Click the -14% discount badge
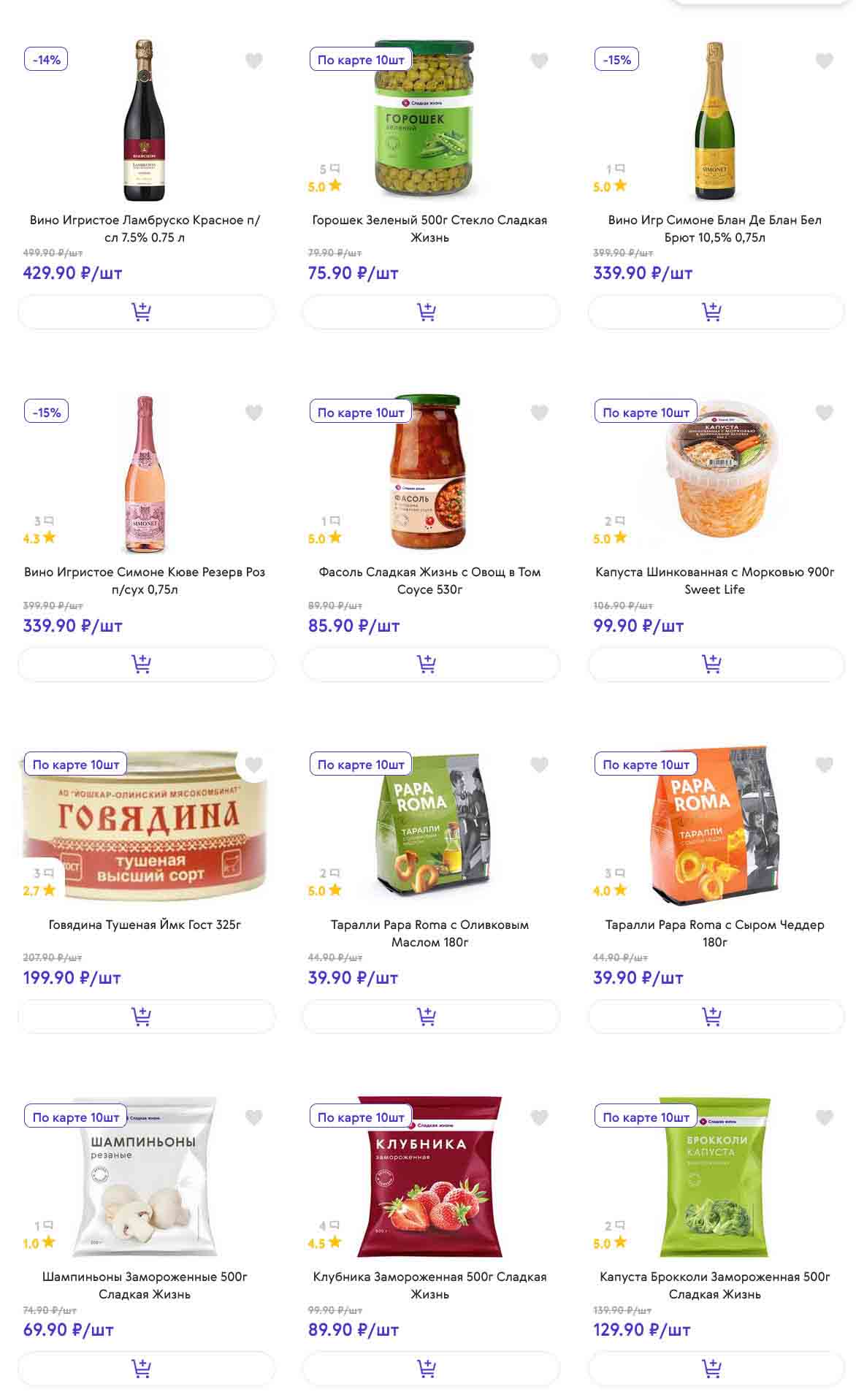856x1400 pixels. tap(46, 60)
